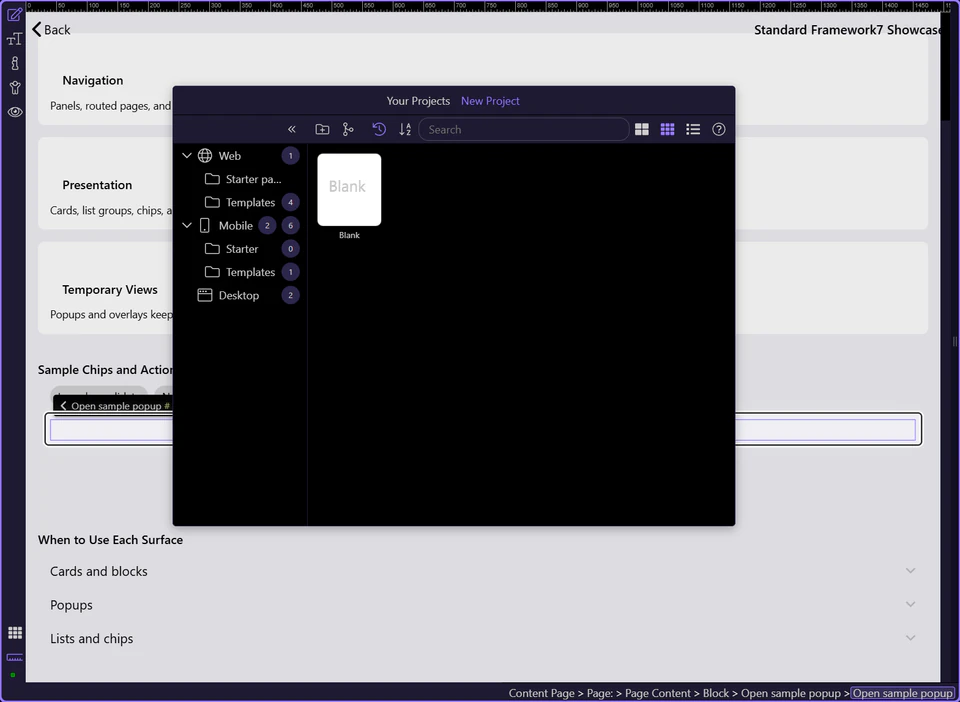Screen dimensions: 960x702
Task: Switch to the Your Projects tab
Action: (x=418, y=101)
